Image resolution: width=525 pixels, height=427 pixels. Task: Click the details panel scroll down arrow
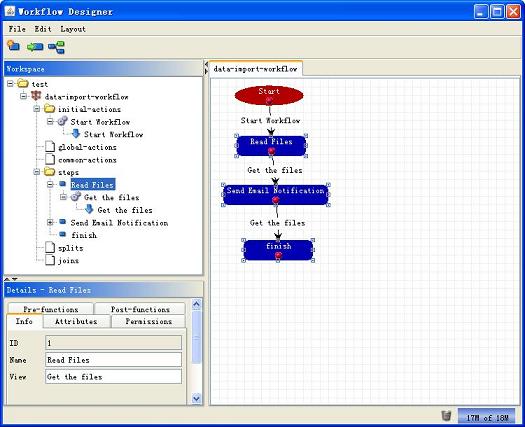pos(197,399)
